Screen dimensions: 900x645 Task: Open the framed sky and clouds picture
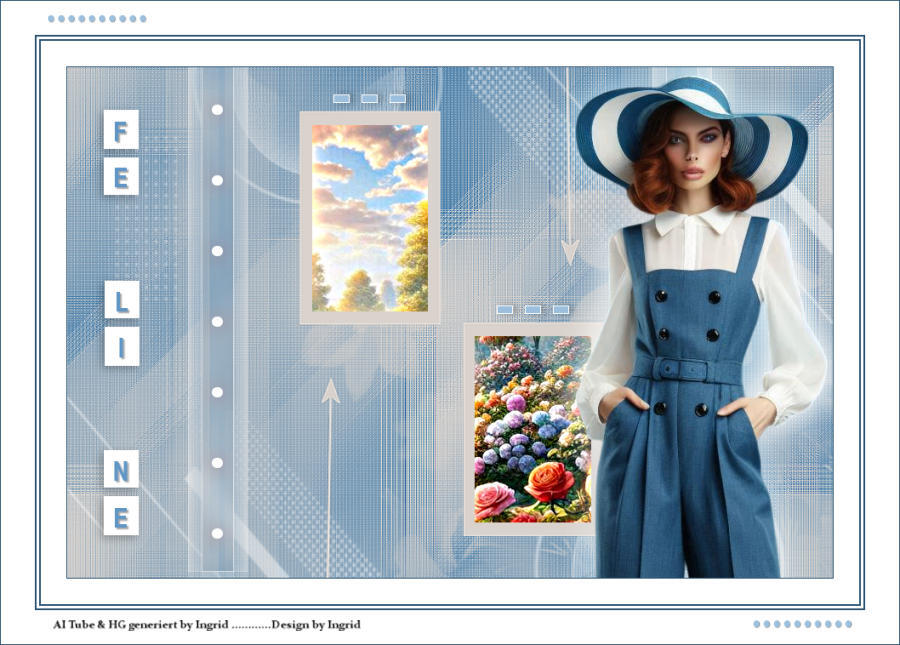(370, 218)
